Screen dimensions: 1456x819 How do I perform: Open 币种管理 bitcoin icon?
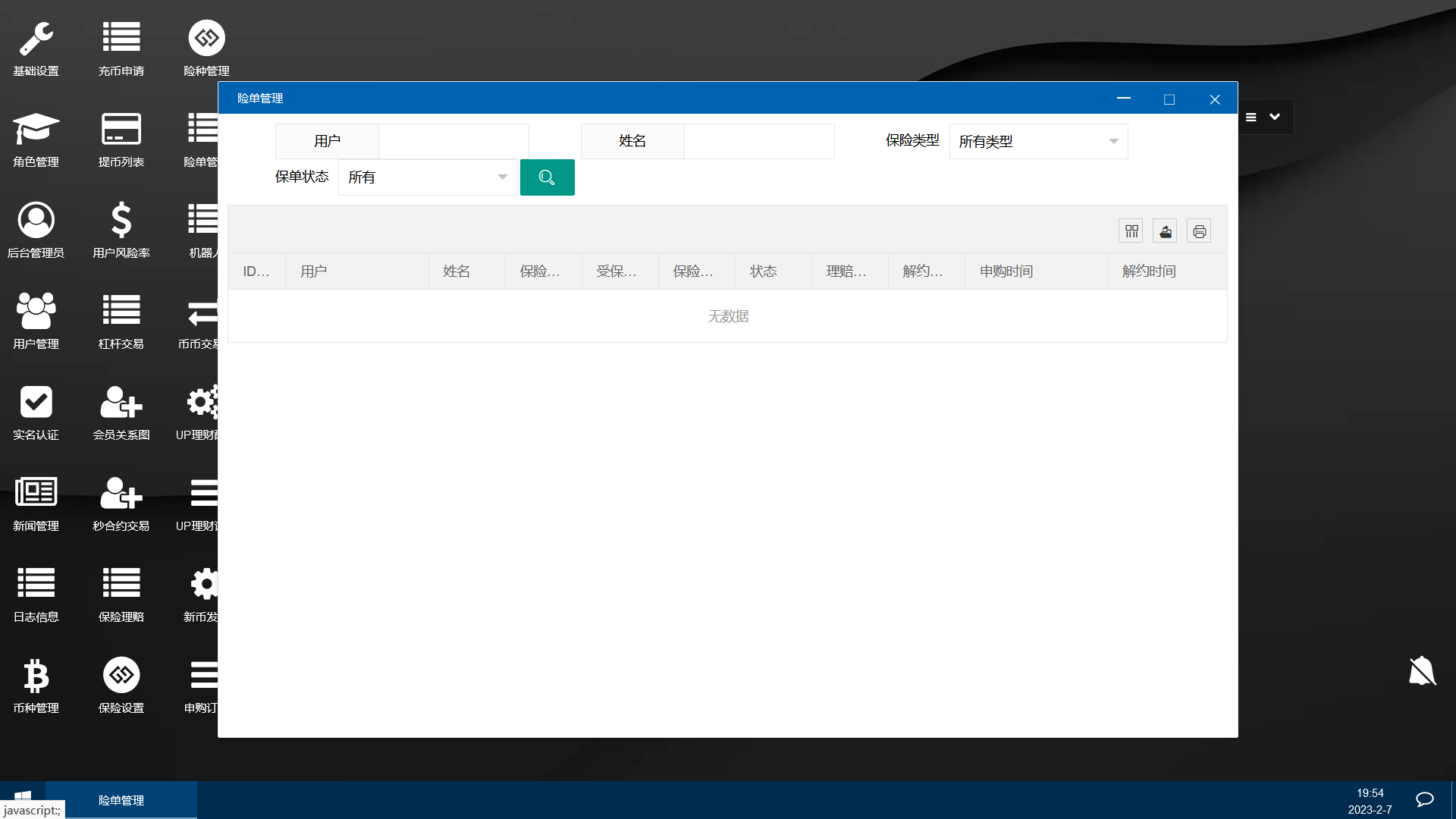pos(36,675)
